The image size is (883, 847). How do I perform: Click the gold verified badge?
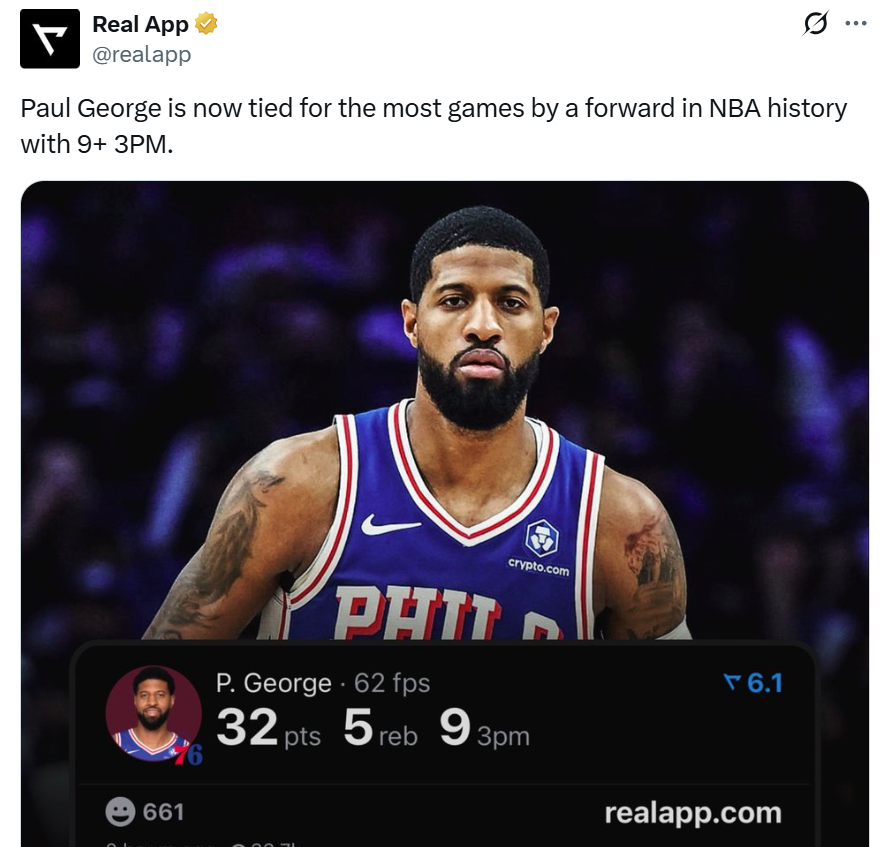206,24
